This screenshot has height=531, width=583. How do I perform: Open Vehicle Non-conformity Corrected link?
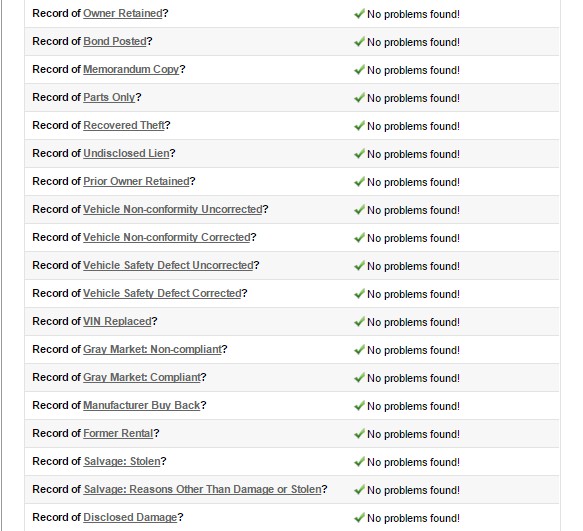click(x=167, y=237)
